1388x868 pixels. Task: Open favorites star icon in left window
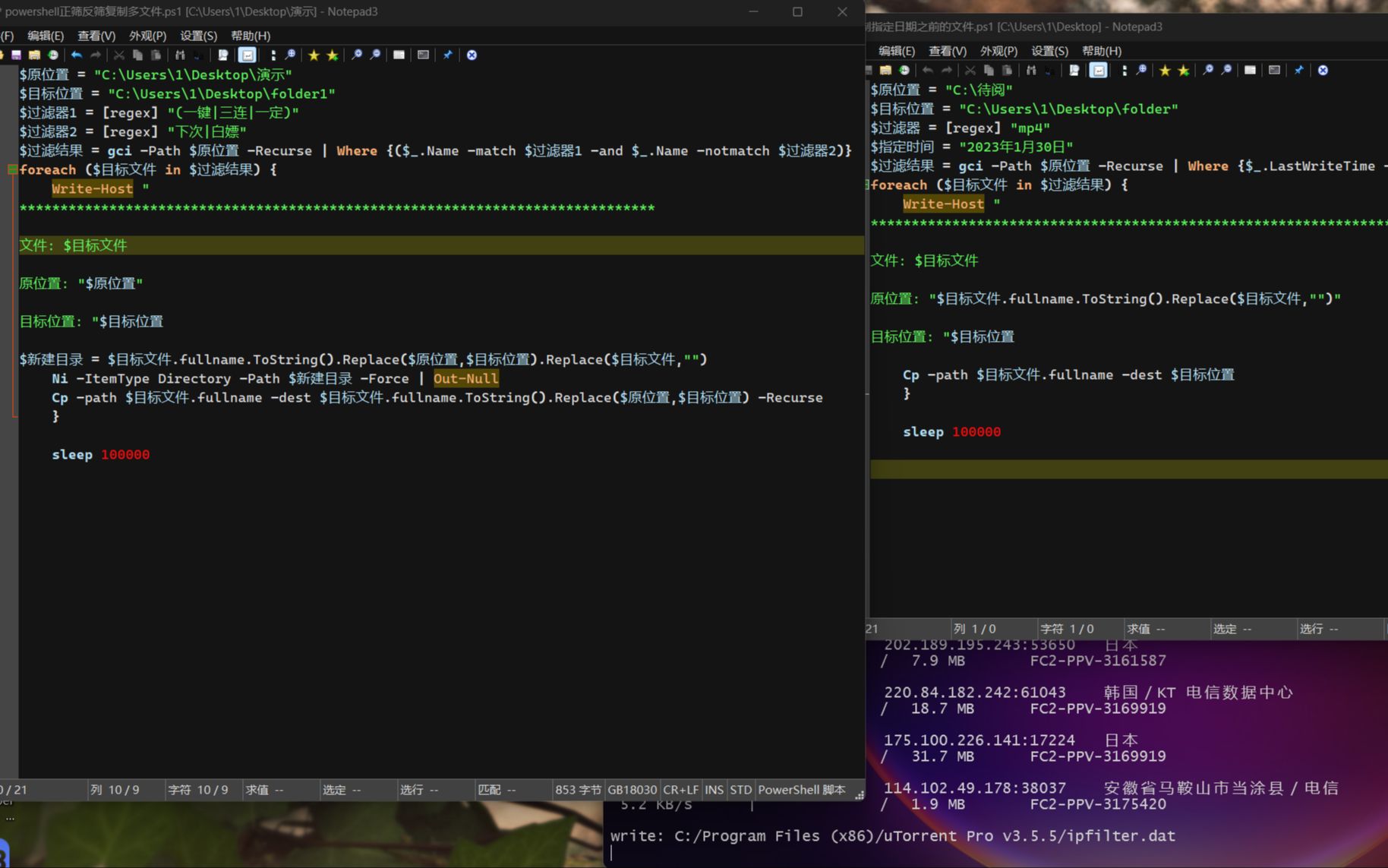(314, 55)
